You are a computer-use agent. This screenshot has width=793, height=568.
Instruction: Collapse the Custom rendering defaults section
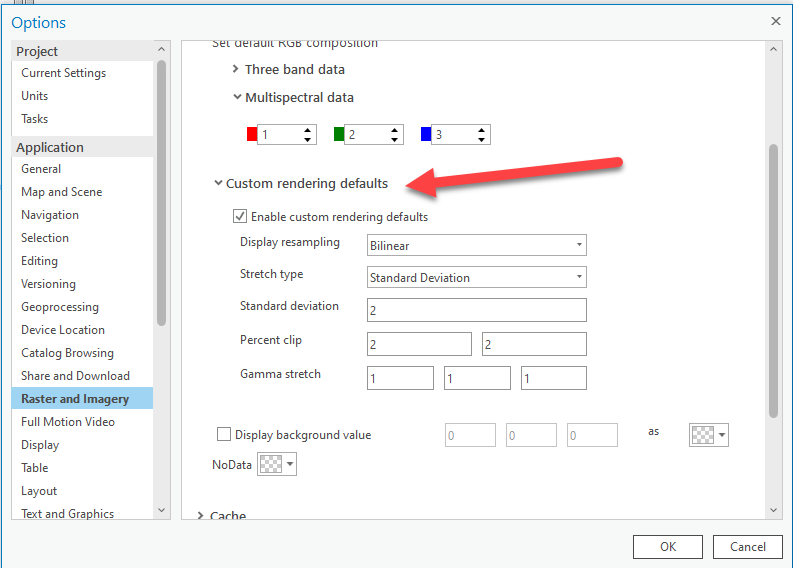click(218, 184)
